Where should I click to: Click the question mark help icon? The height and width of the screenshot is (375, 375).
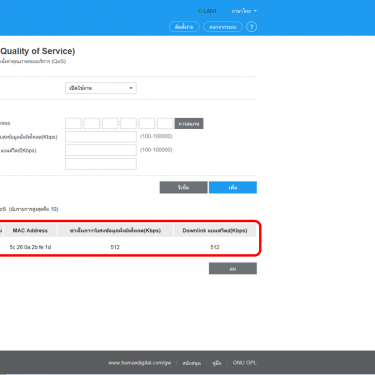(x=251, y=27)
